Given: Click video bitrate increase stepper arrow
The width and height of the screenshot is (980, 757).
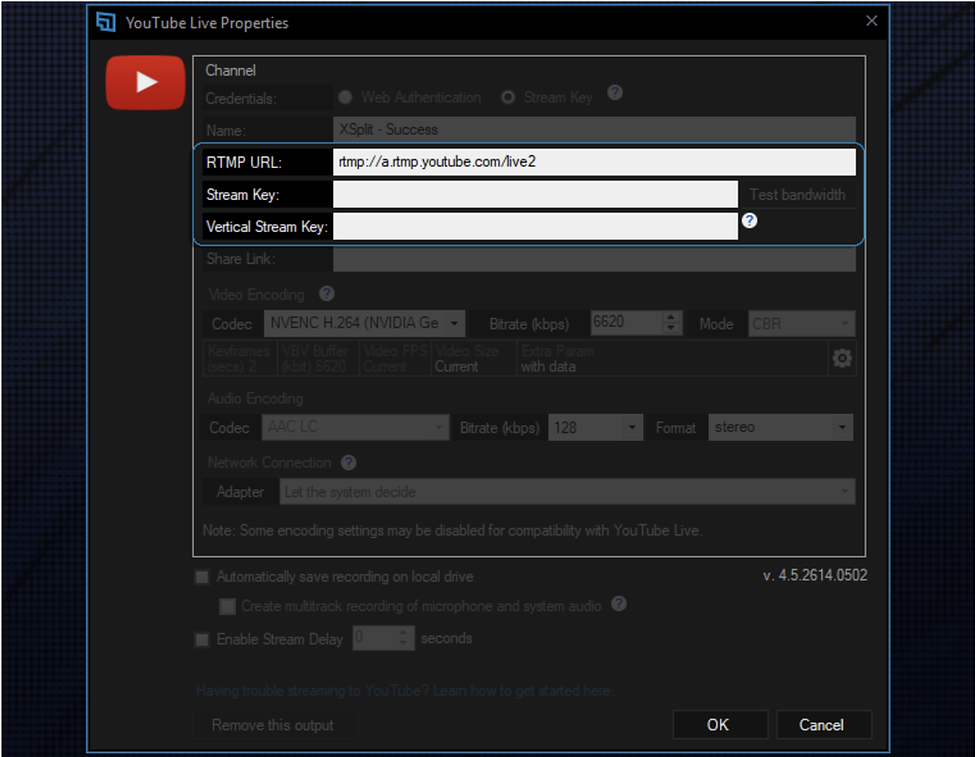Looking at the screenshot, I should pyautogui.click(x=671, y=317).
